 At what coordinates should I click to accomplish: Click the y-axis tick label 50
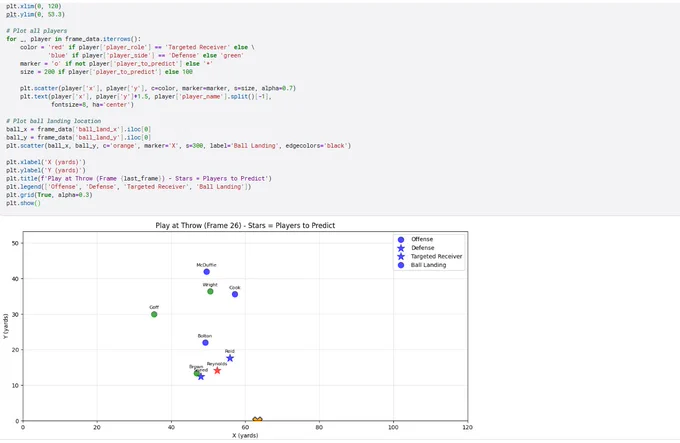point(16,244)
